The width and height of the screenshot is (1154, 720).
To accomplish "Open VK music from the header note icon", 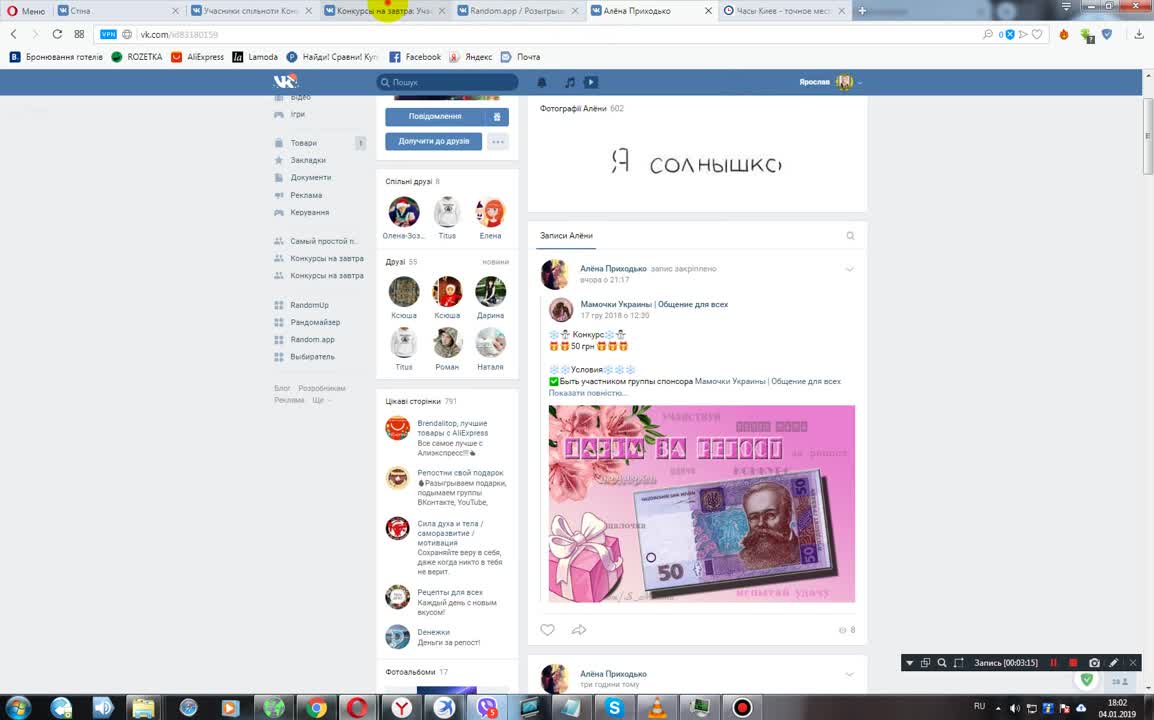I will click(x=570, y=82).
